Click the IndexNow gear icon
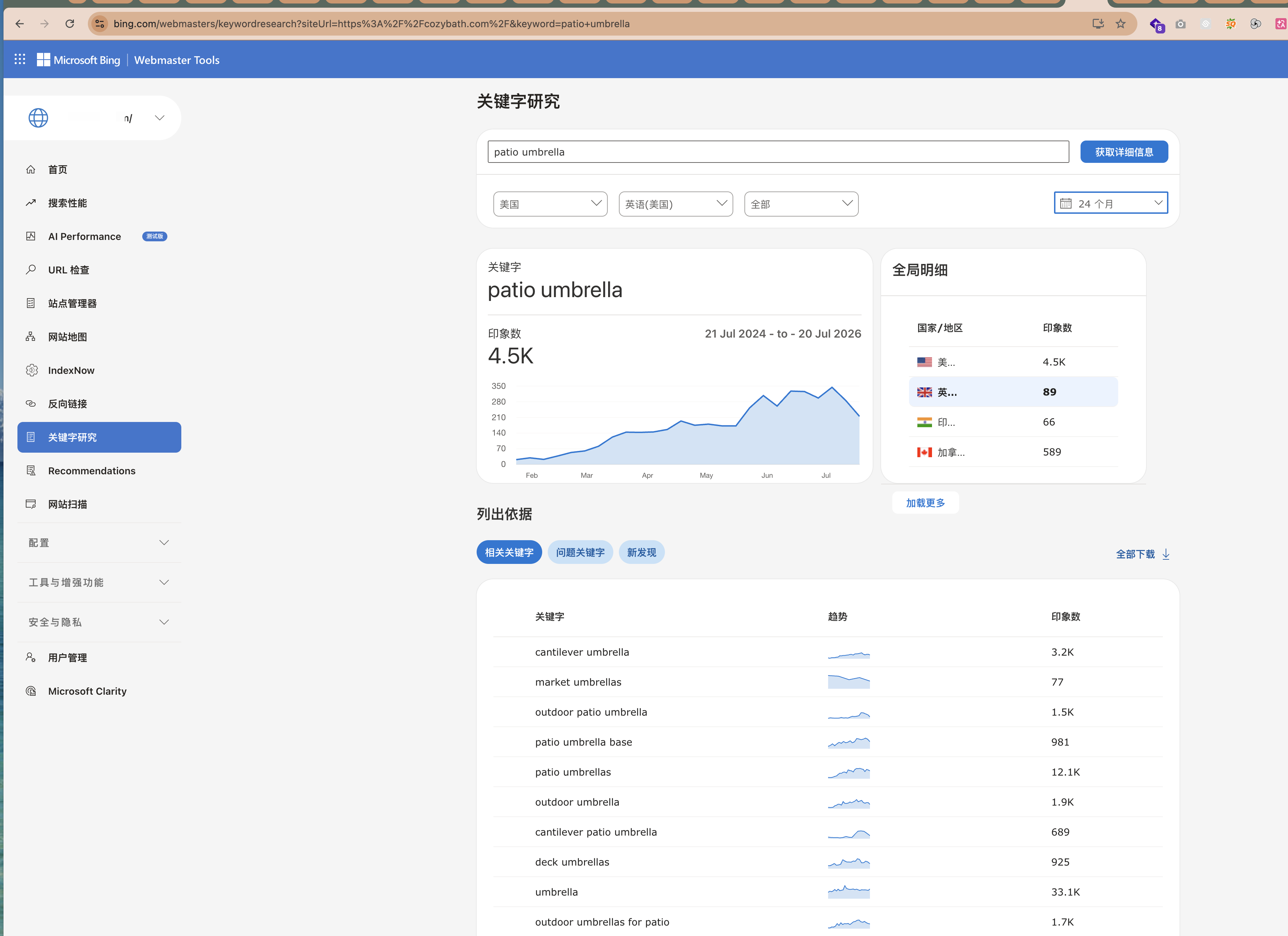The image size is (1288, 936). coord(32,370)
